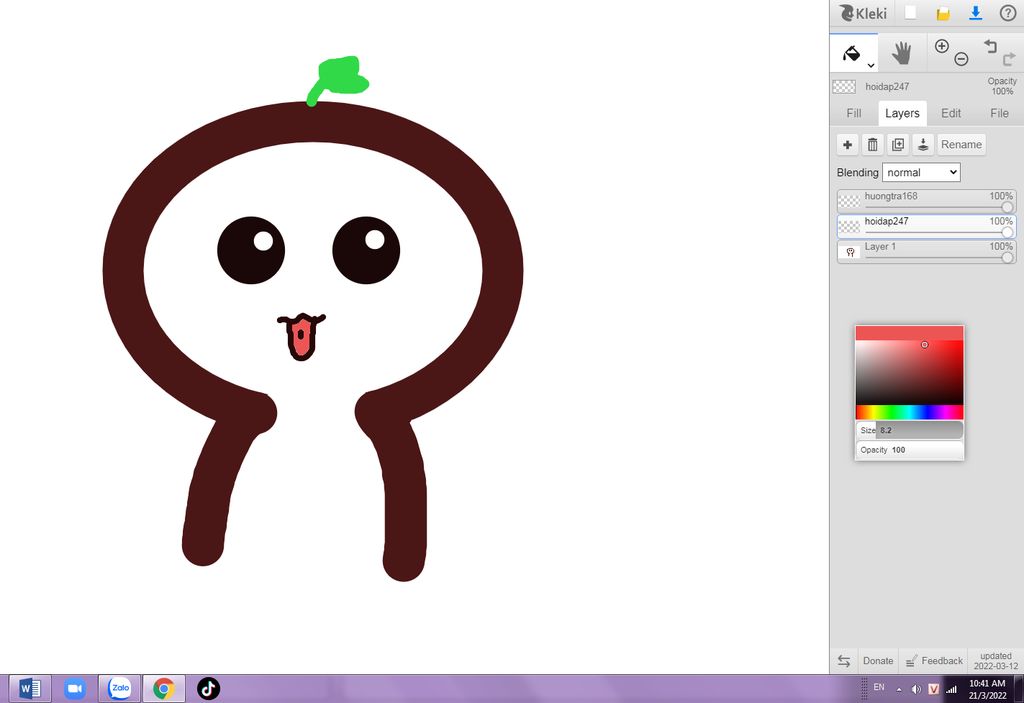Image resolution: width=1024 pixels, height=703 pixels.
Task: Click the huongtra168 layer opacity slider handle
Action: click(x=1007, y=207)
